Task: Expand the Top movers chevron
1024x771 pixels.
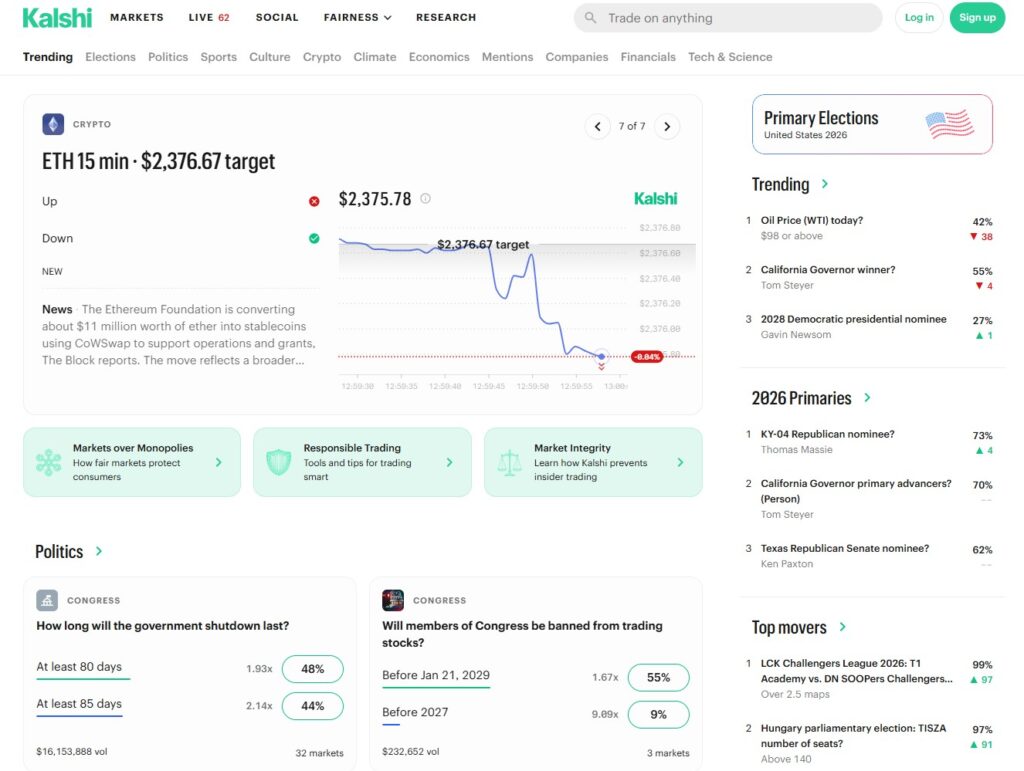Action: coord(842,627)
